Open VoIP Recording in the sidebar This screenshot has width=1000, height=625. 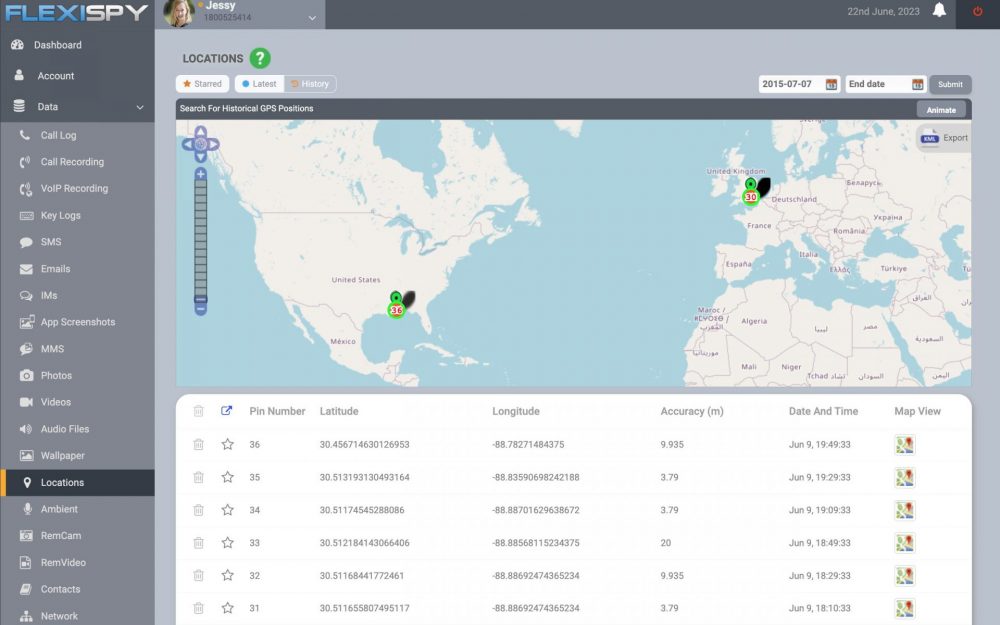(77, 189)
